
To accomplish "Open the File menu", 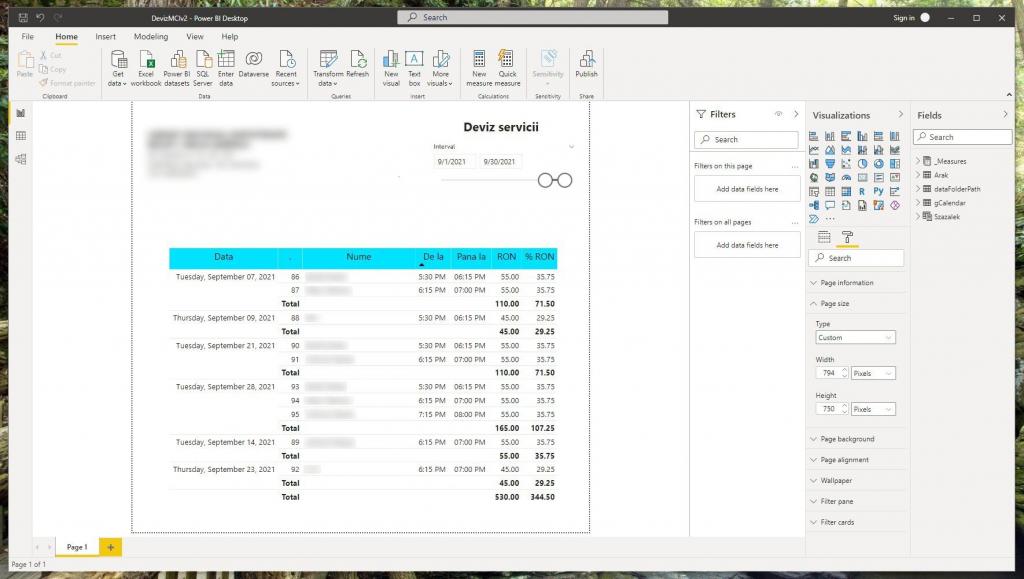I will [29, 37].
